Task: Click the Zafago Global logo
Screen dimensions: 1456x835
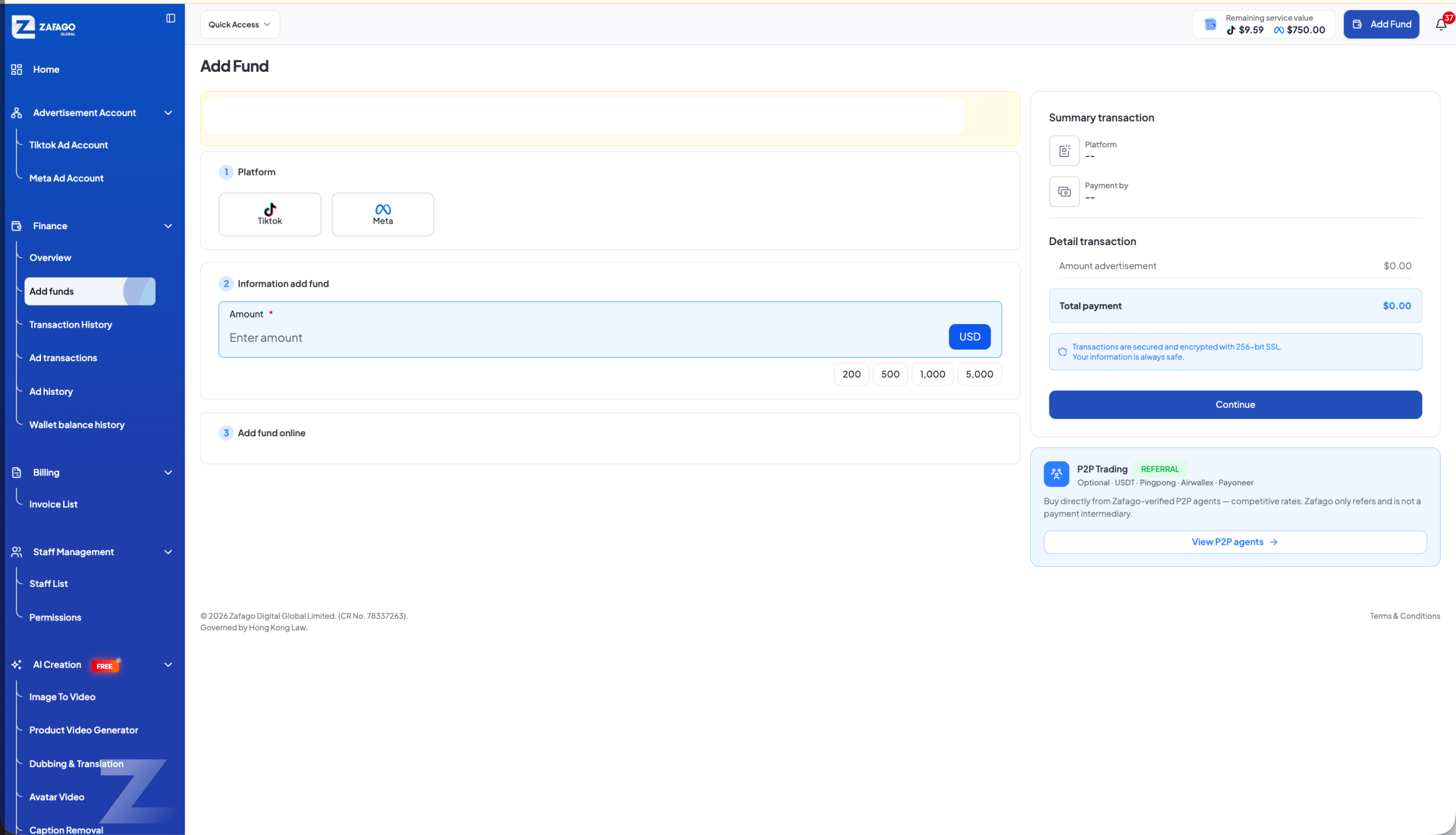Action: click(x=44, y=26)
